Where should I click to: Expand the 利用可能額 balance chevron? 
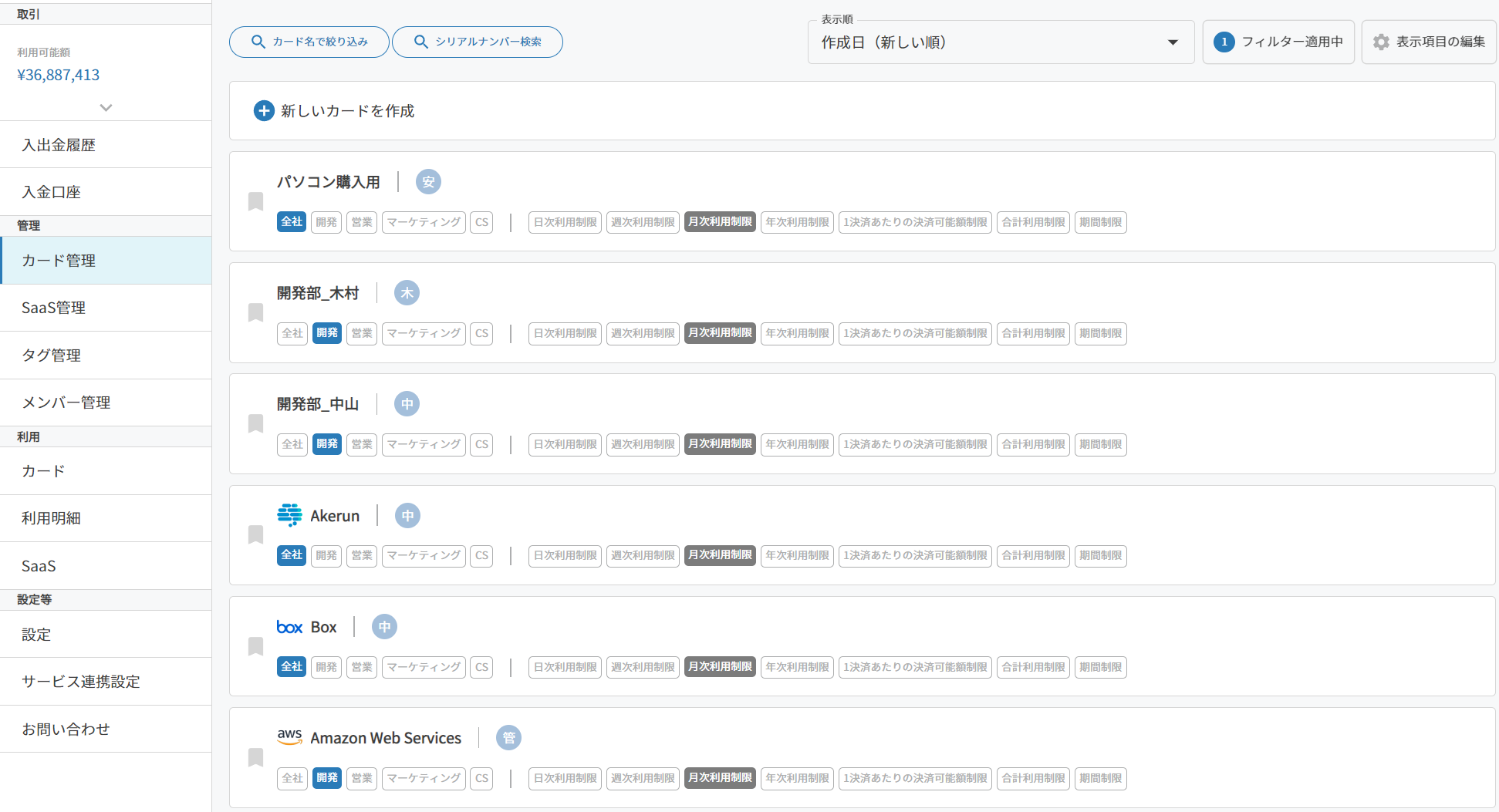(106, 108)
